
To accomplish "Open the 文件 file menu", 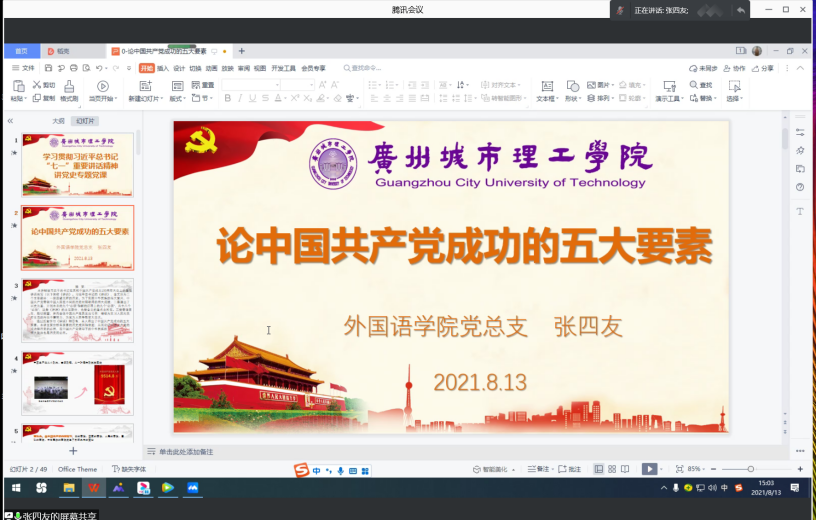I will tap(24, 68).
